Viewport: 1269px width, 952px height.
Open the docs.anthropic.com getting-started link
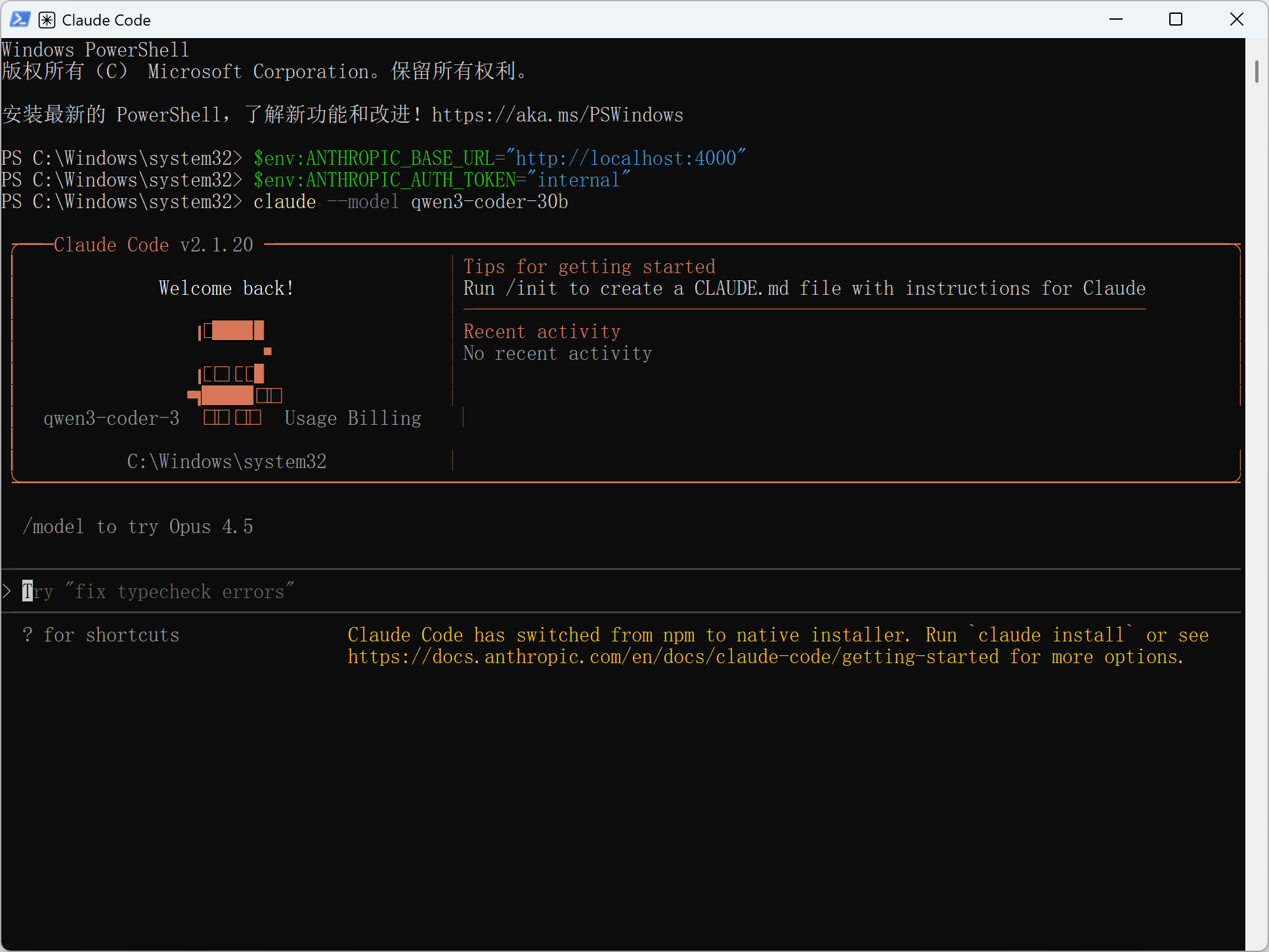pos(673,657)
